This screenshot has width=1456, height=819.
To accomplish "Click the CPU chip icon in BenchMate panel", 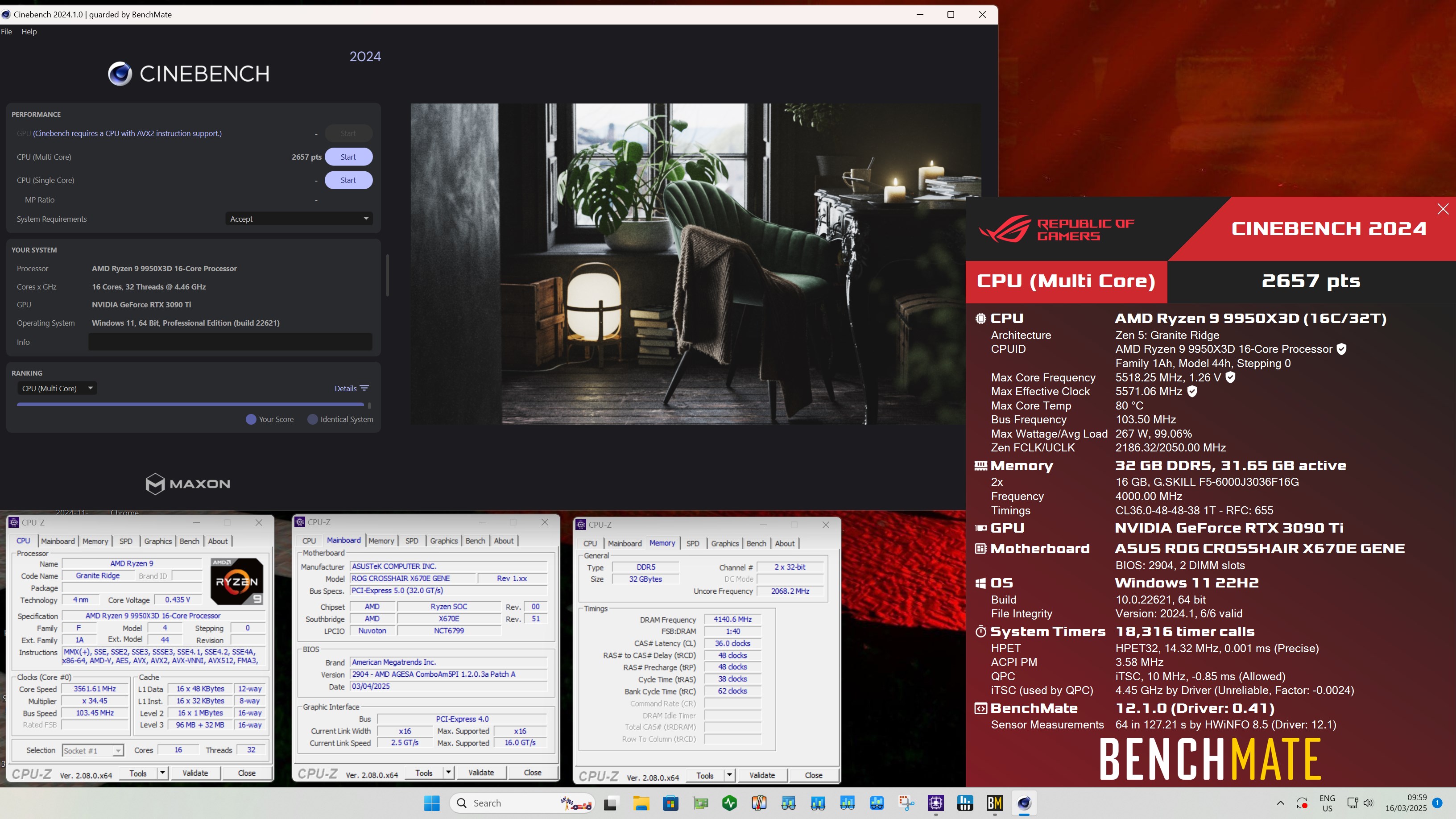I will pyautogui.click(x=980, y=319).
